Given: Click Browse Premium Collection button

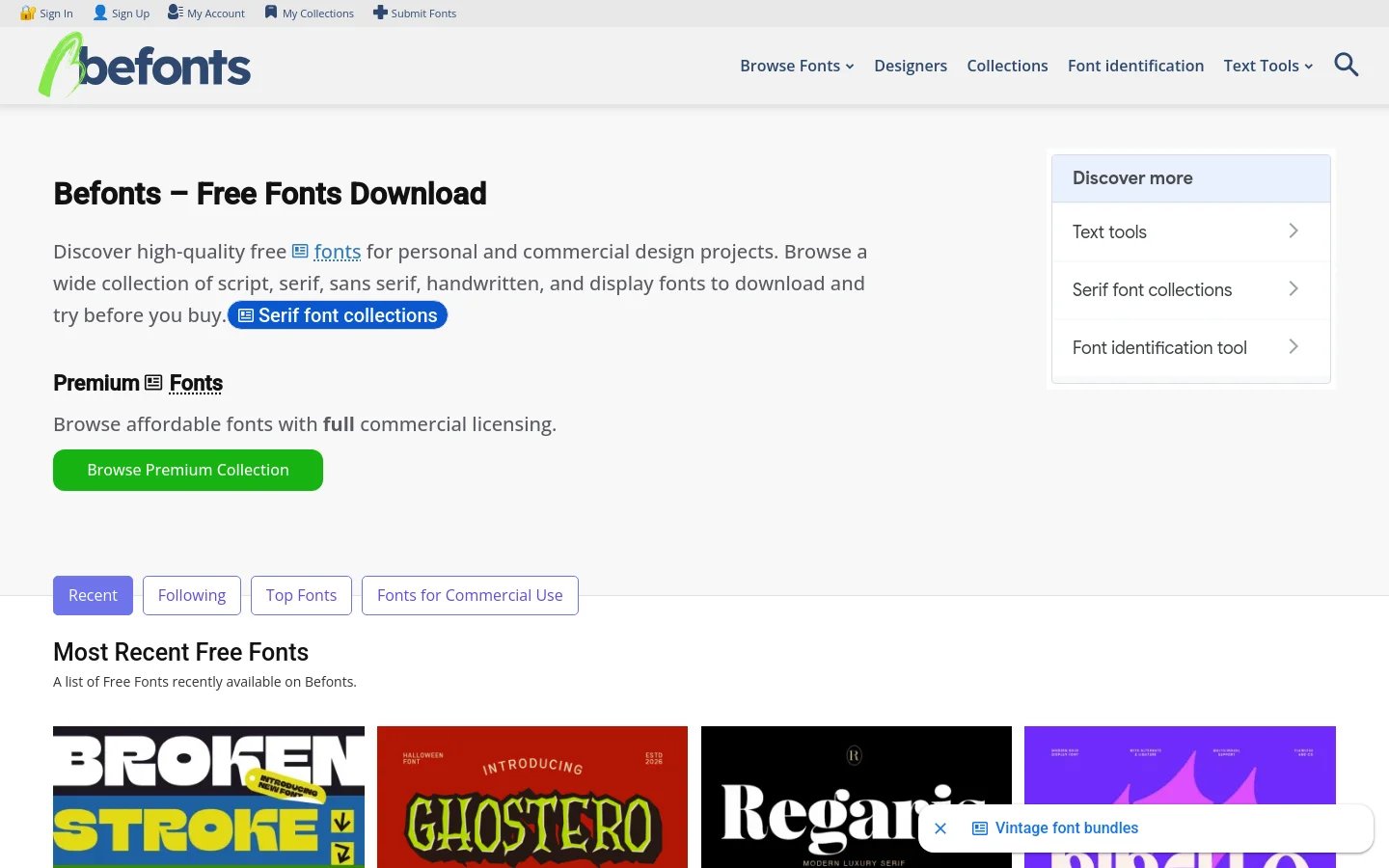Looking at the screenshot, I should click(x=188, y=470).
